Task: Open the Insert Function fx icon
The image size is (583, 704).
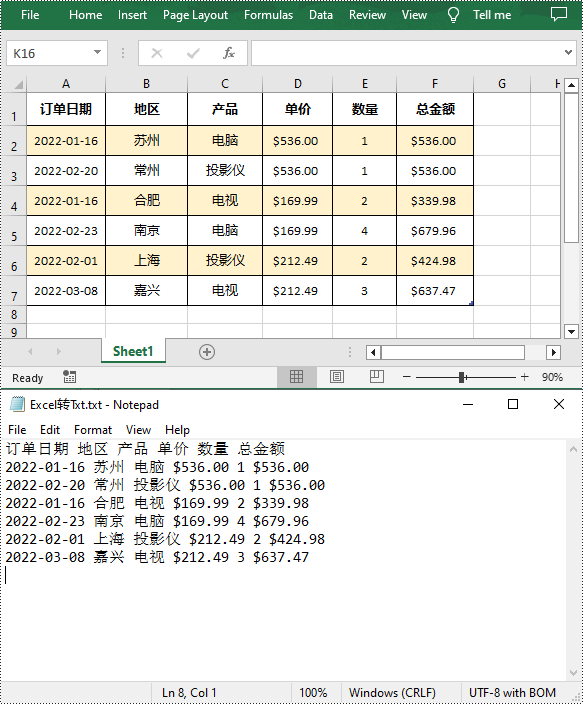Action: click(229, 53)
